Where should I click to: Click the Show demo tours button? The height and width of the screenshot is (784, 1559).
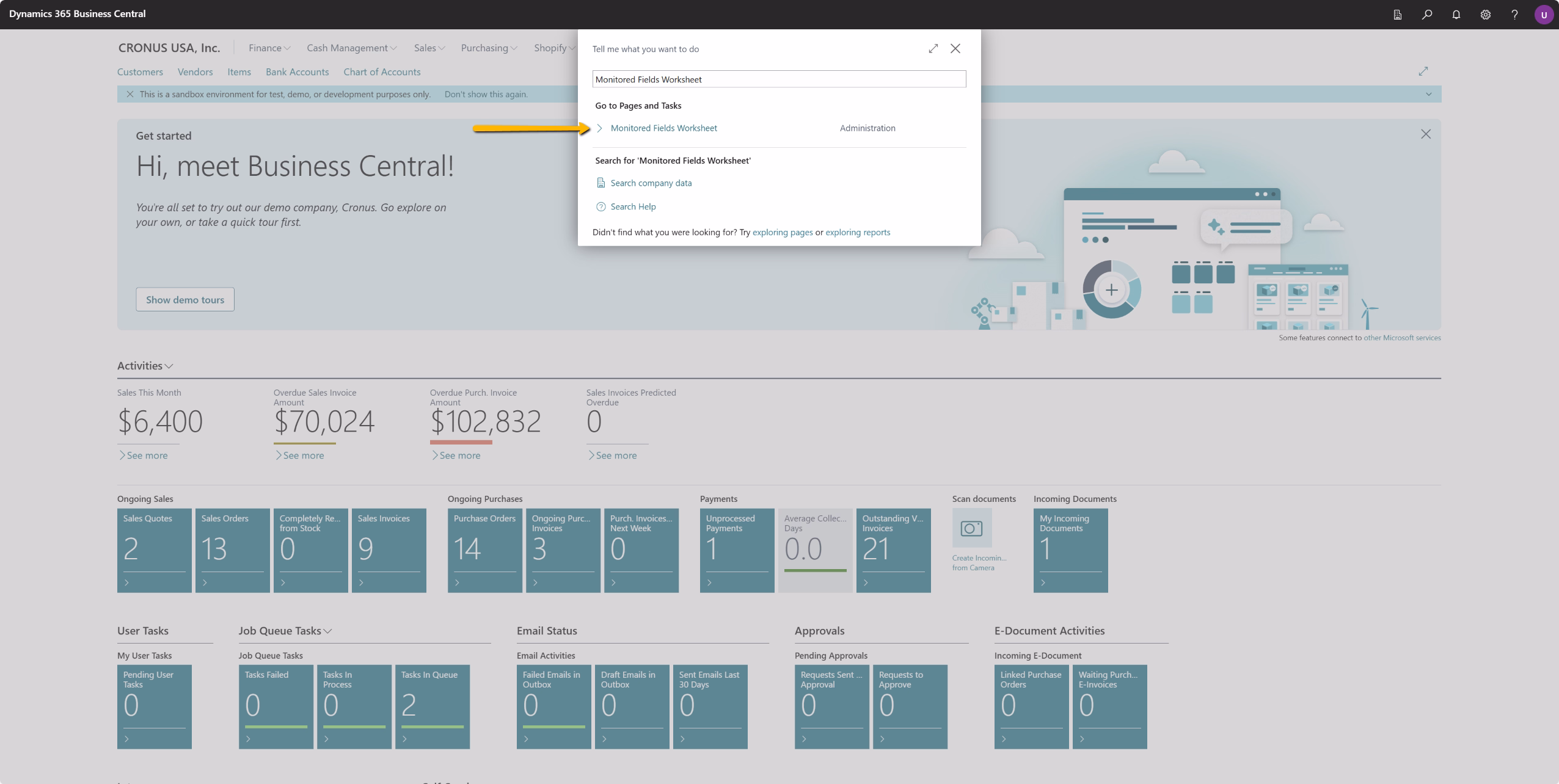point(184,299)
